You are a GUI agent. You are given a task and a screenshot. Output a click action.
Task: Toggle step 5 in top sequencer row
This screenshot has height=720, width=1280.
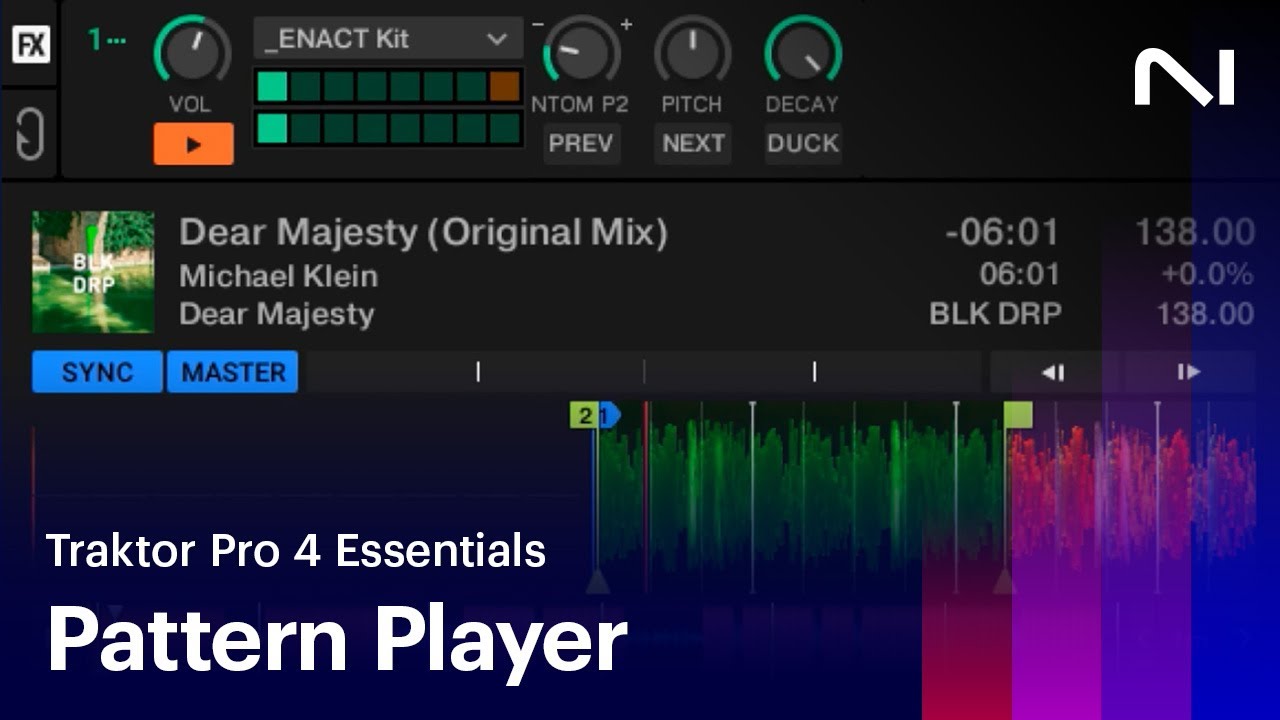405,87
